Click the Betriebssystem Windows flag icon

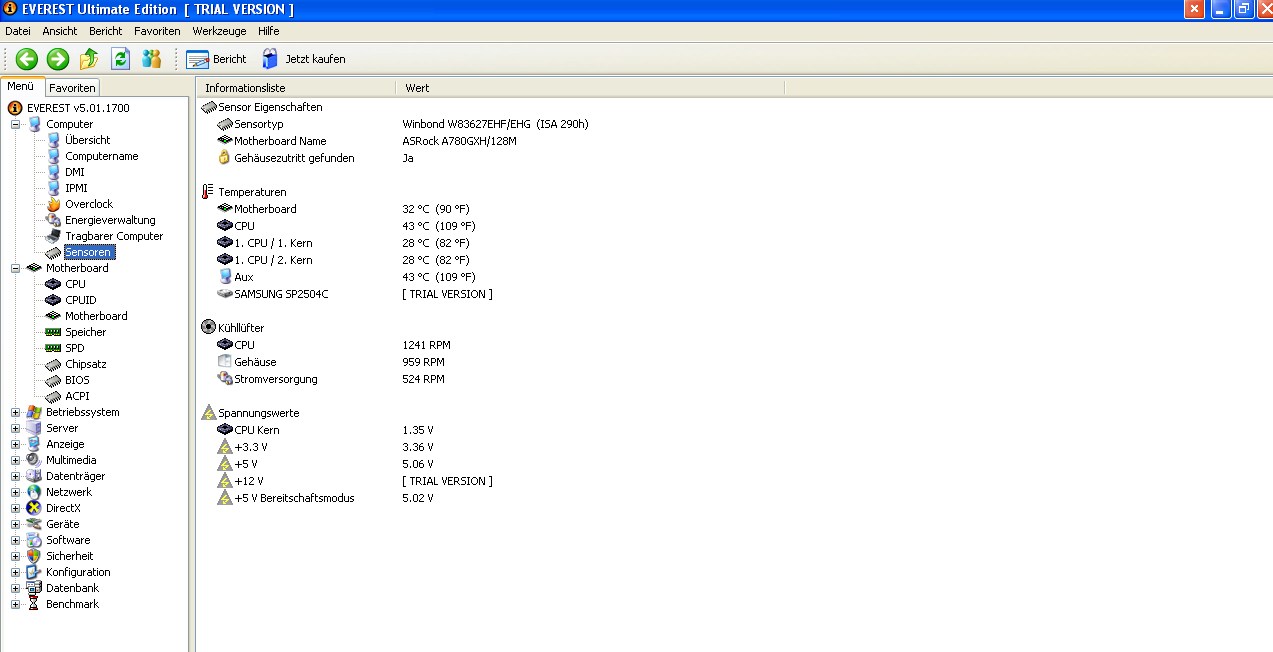tap(34, 412)
